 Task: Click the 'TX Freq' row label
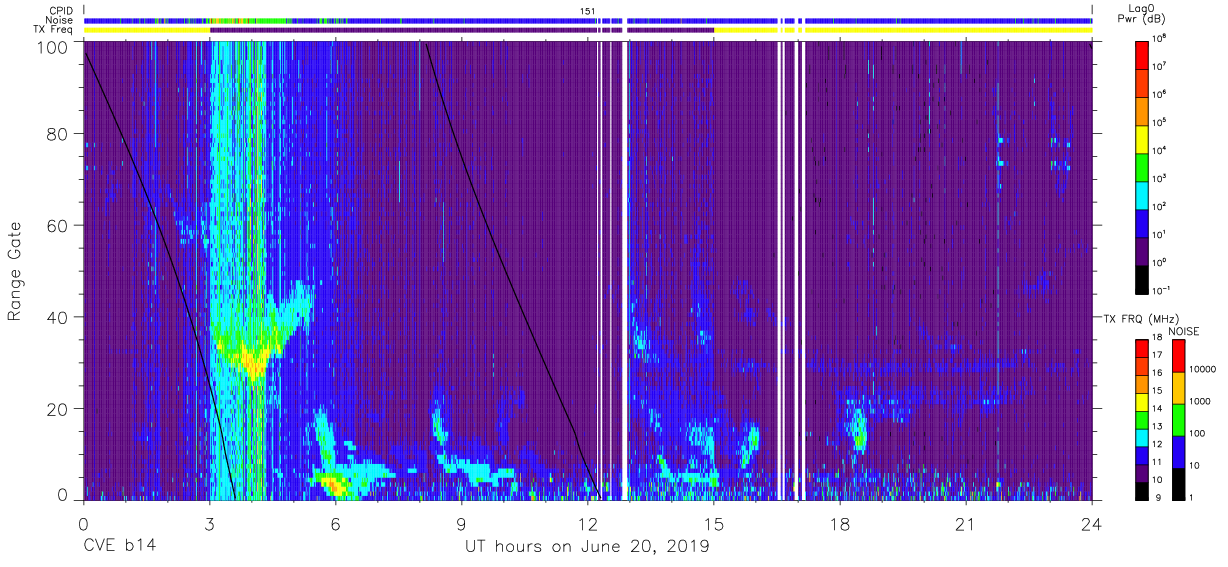pos(55,30)
